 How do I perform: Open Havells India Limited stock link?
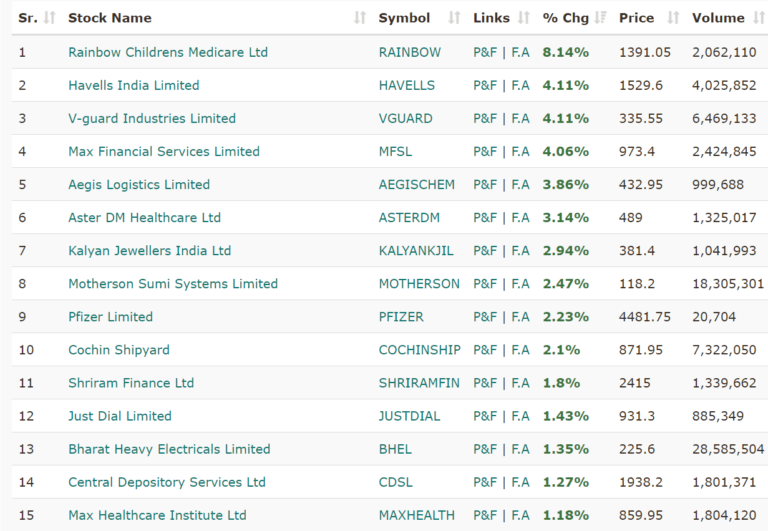[133, 85]
